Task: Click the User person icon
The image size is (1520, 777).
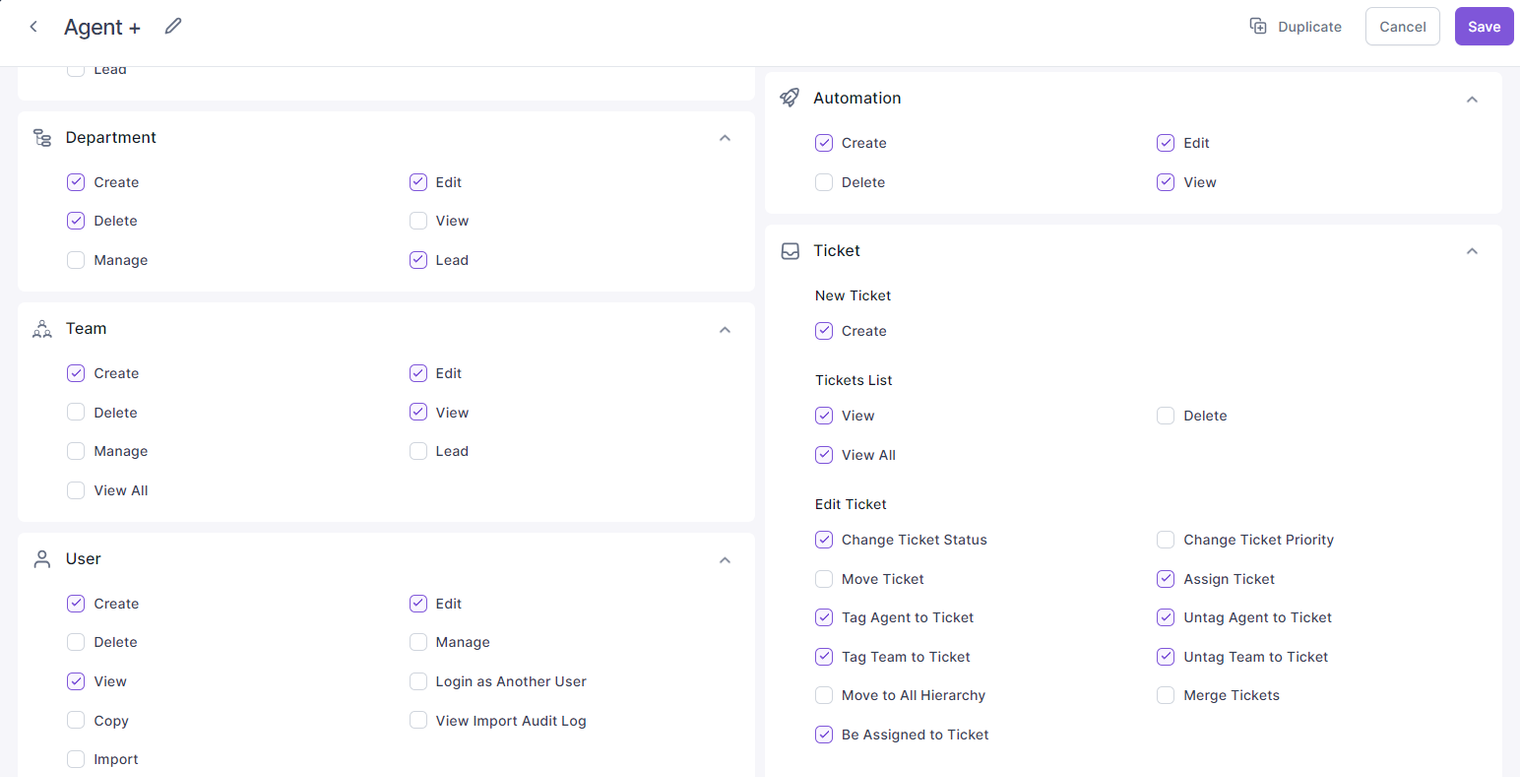Action: coord(42,559)
